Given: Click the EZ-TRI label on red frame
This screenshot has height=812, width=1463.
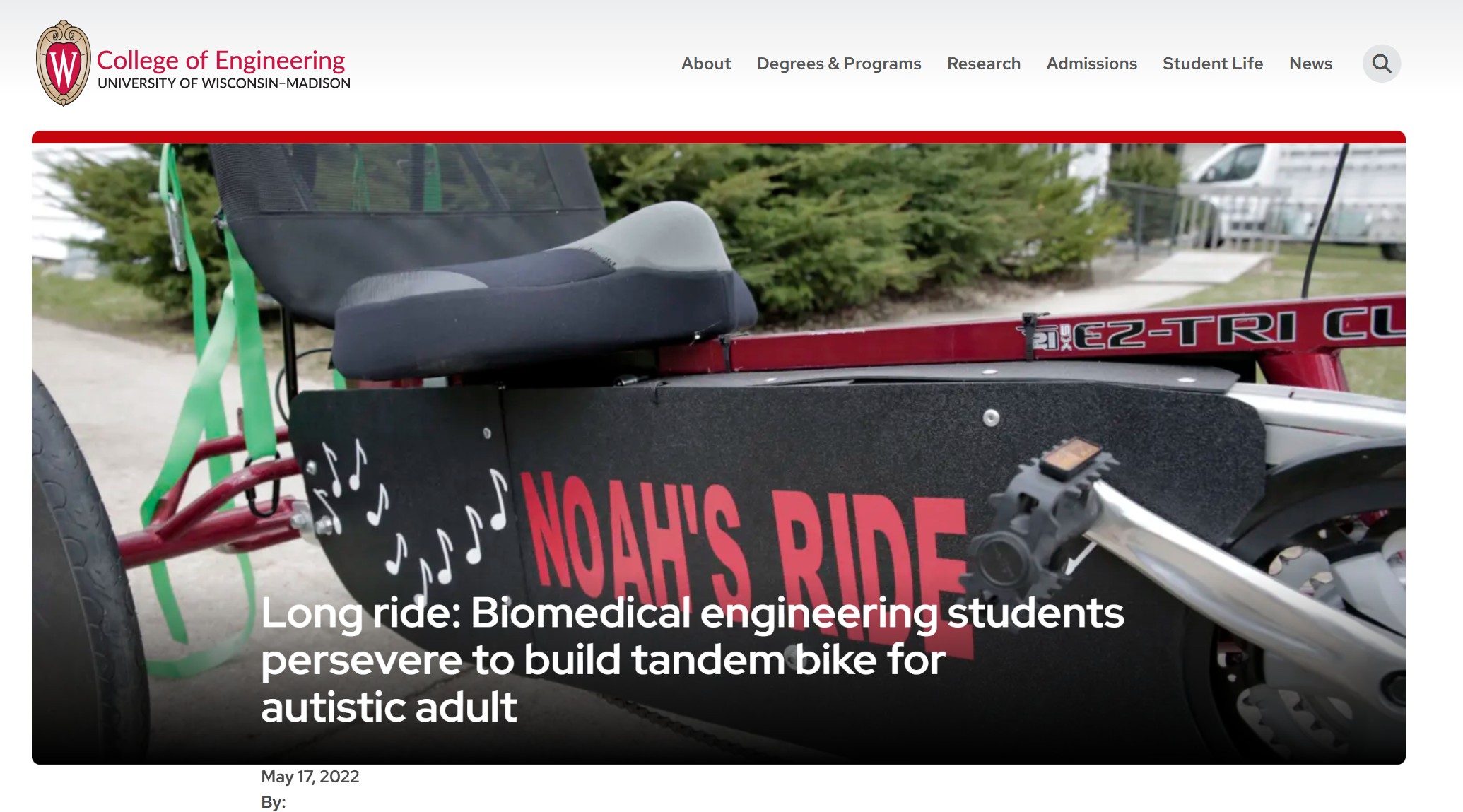Looking at the screenshot, I should [x=1184, y=332].
